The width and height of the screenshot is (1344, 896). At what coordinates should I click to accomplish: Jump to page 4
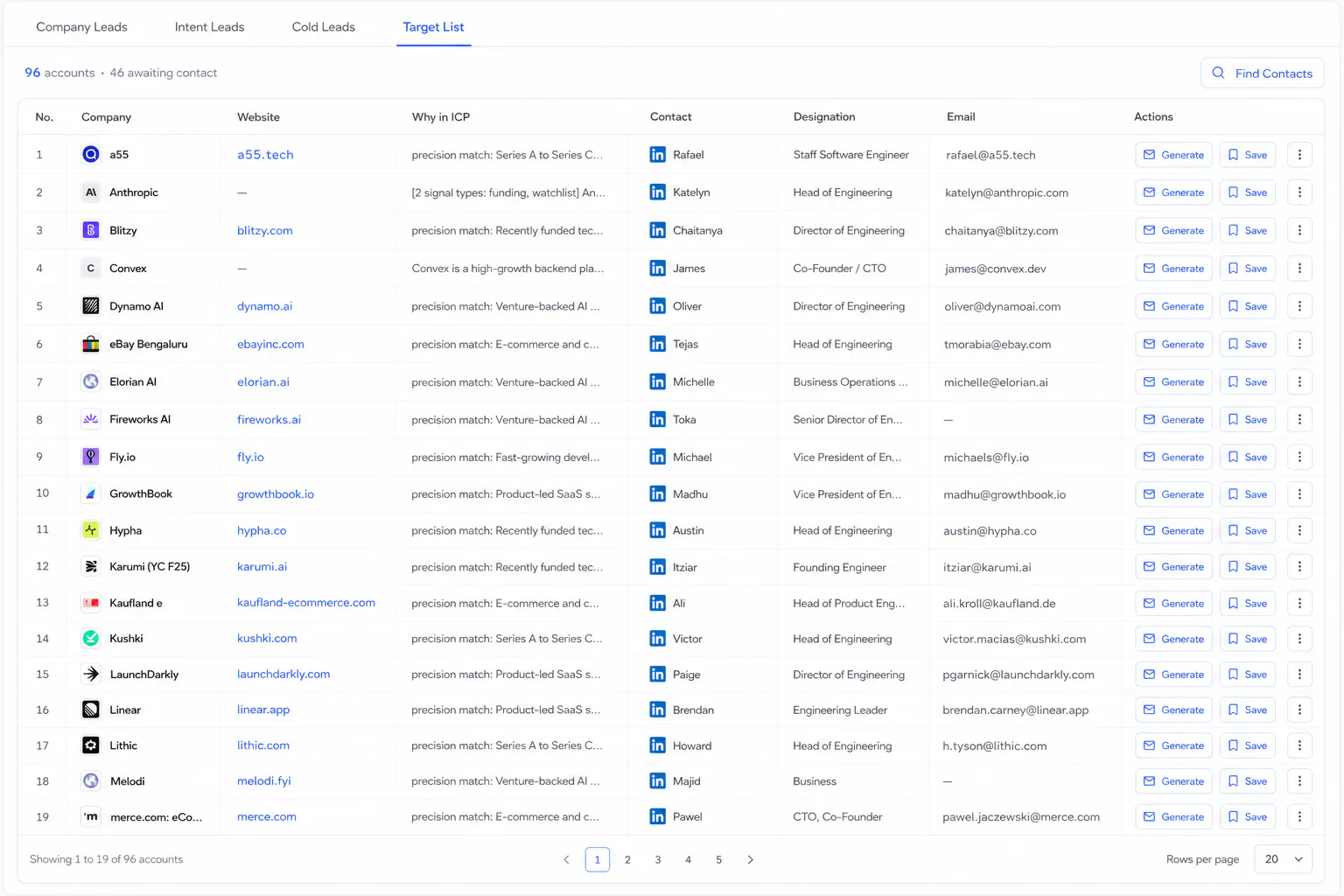coord(689,859)
